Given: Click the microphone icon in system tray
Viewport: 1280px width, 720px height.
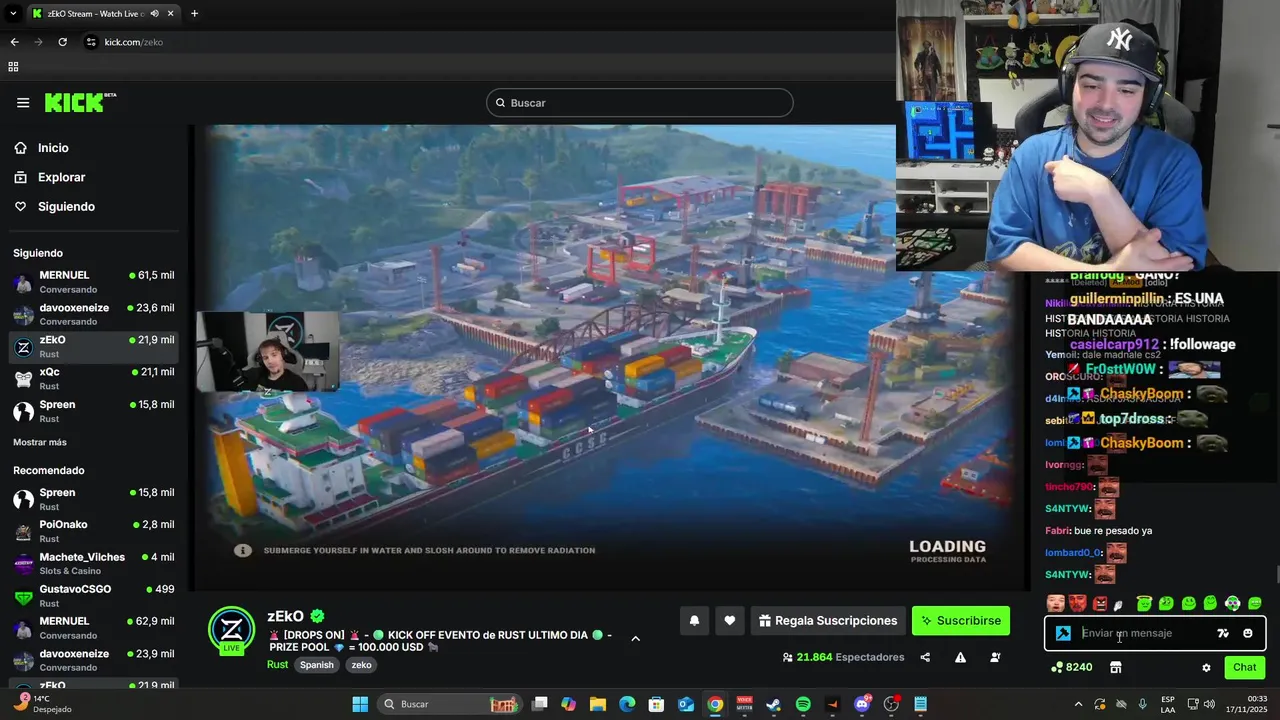Looking at the screenshot, I should click(x=1142, y=704).
